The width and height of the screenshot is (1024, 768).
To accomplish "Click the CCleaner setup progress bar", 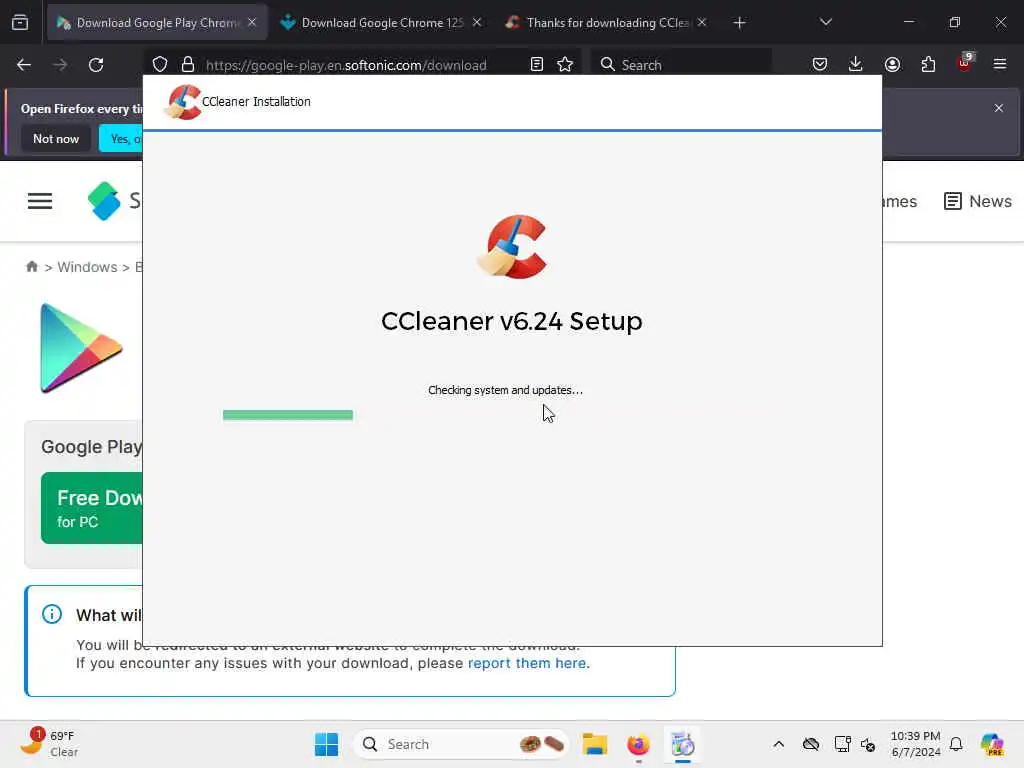I will click(x=288, y=415).
